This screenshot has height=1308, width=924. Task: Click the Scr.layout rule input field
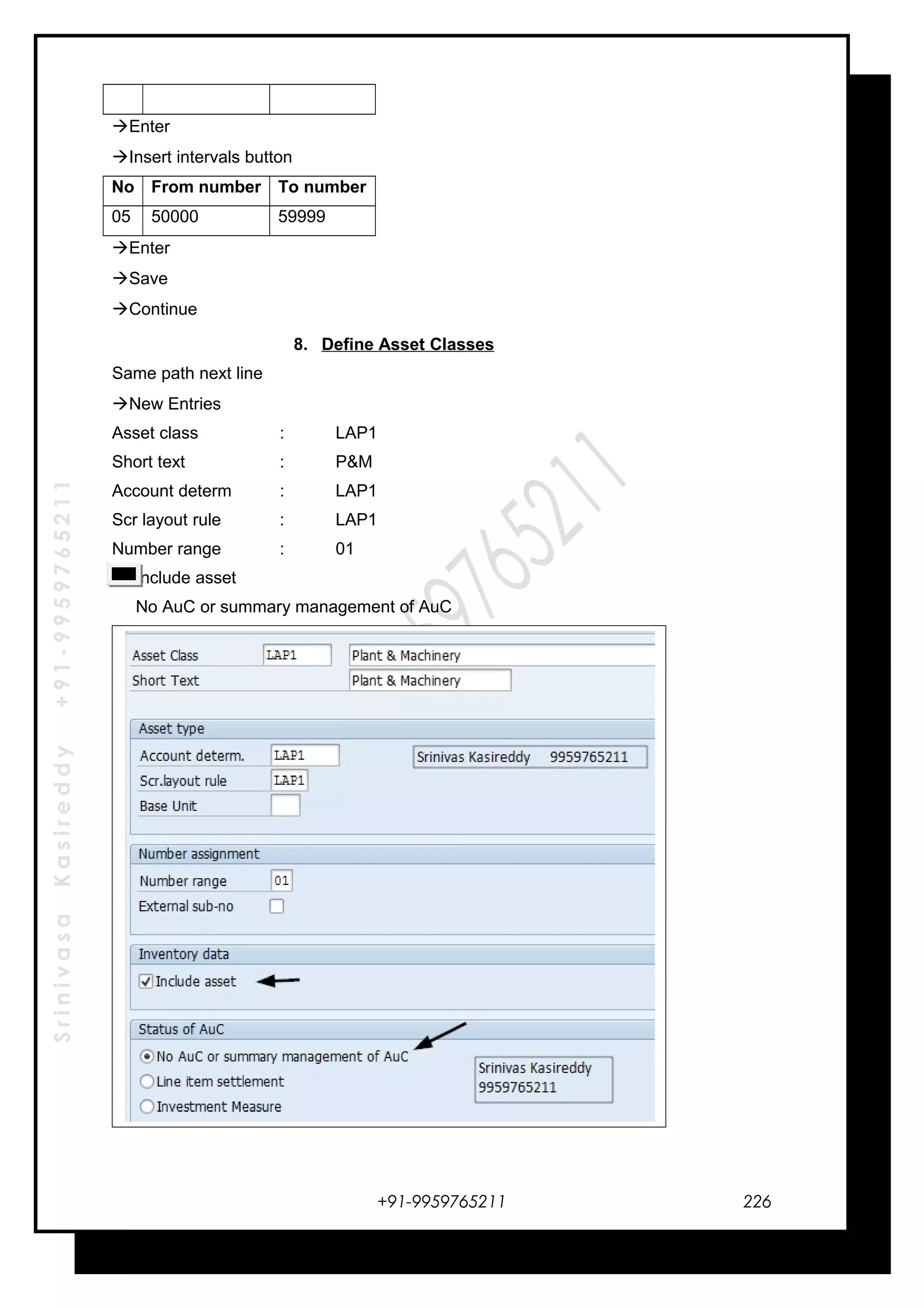289,780
